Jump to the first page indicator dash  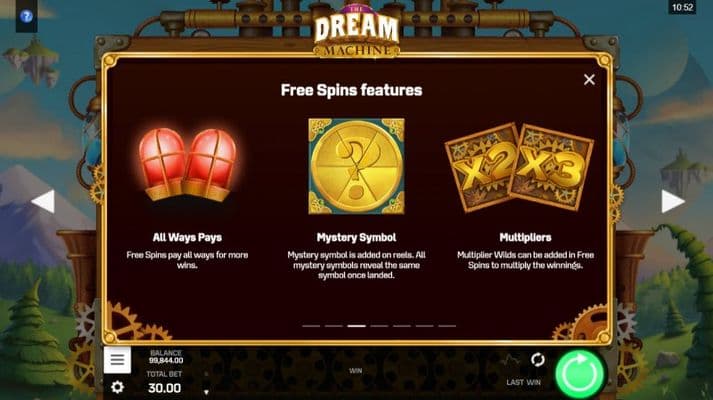click(x=311, y=326)
